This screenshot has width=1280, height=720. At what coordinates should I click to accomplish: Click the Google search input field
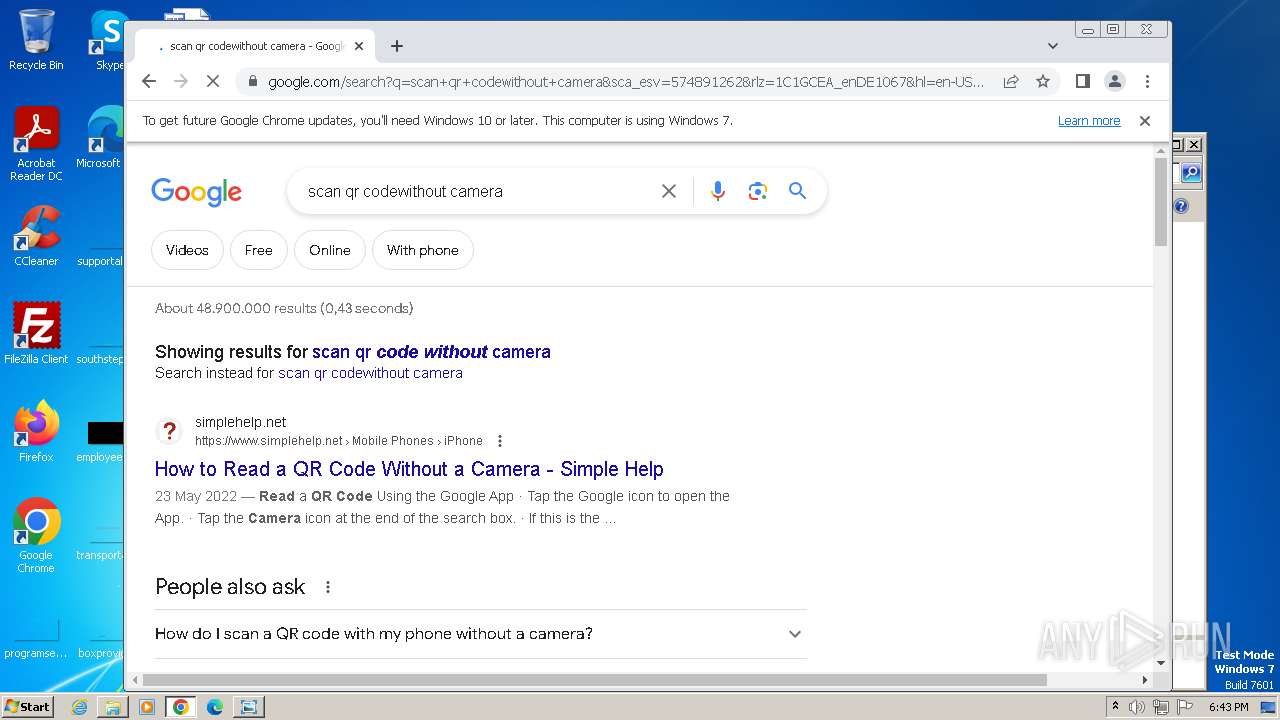click(478, 191)
